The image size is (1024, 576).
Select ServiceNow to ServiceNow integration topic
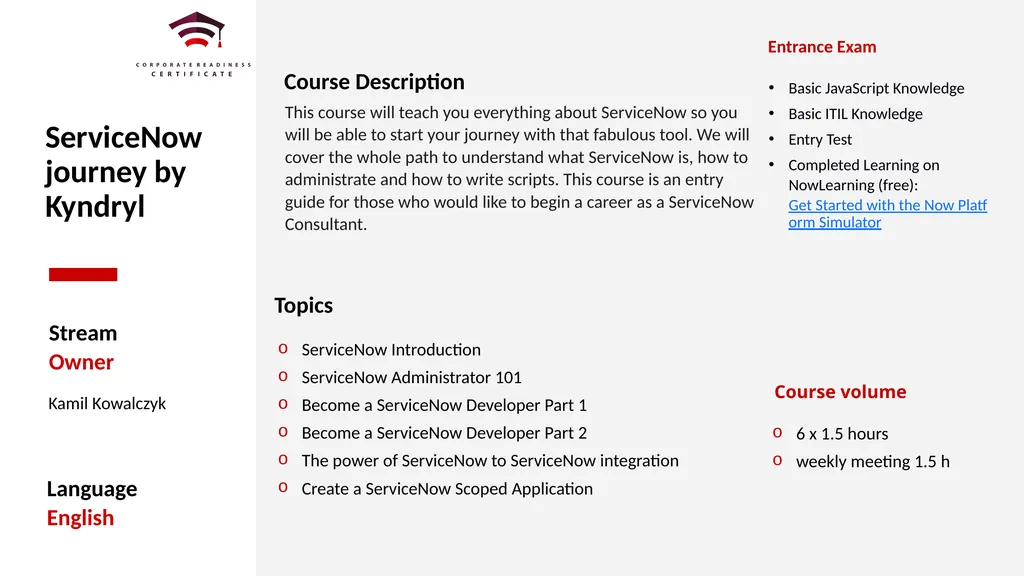[x=490, y=461]
